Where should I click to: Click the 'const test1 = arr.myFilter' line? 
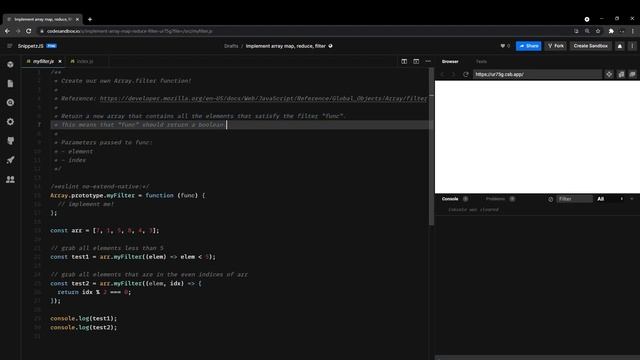[x=133, y=257]
